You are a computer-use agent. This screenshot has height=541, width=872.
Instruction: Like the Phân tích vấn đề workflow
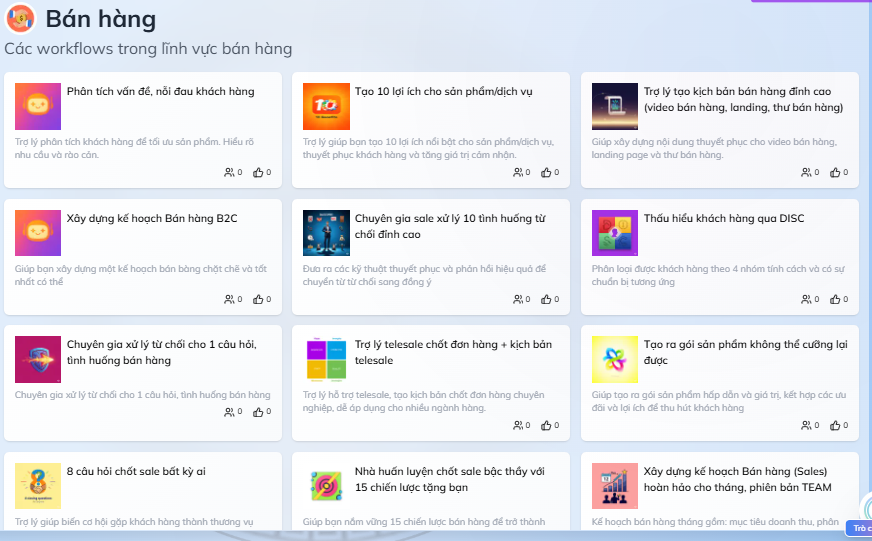[259, 172]
